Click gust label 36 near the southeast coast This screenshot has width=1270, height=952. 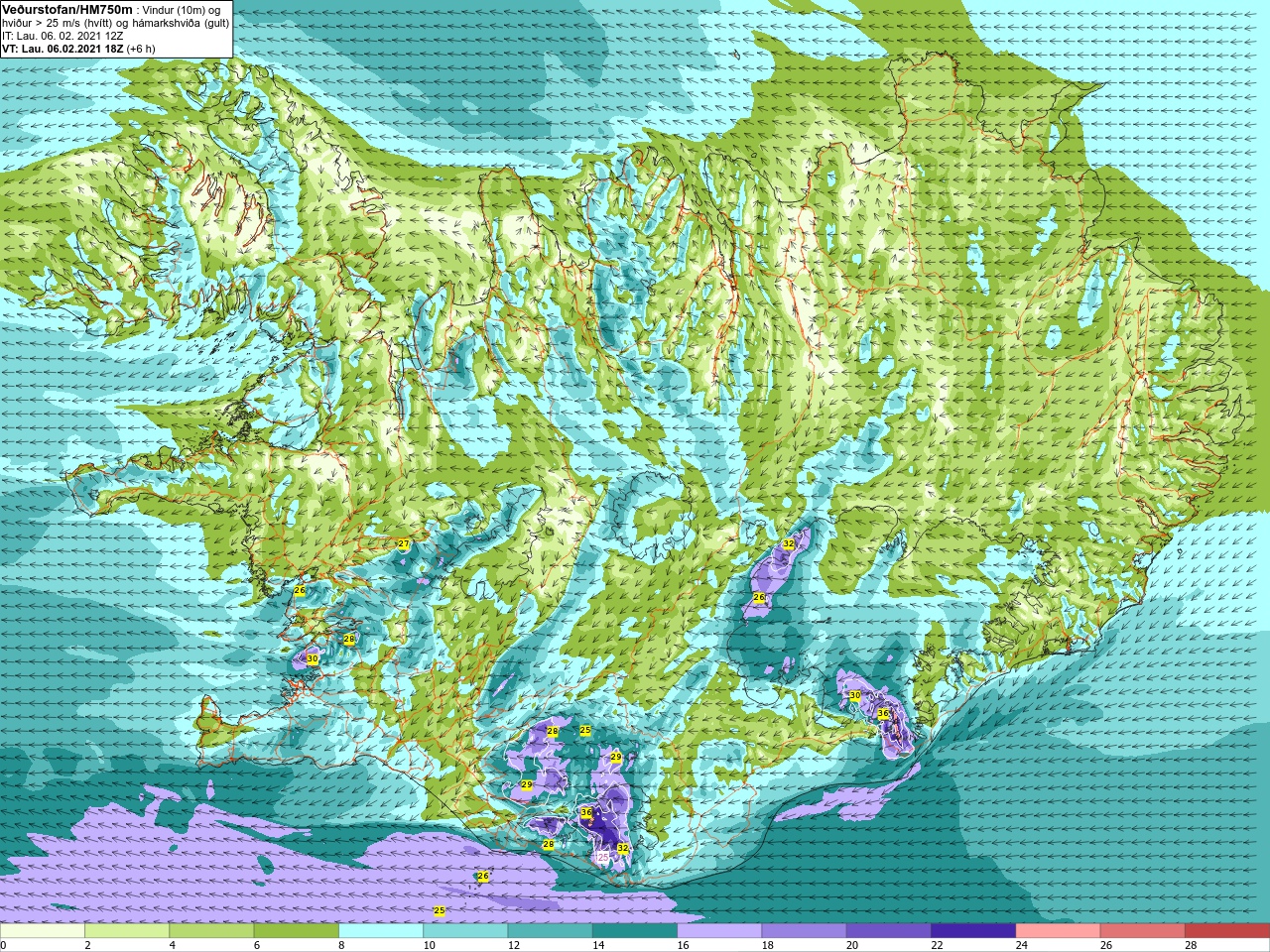coord(884,713)
